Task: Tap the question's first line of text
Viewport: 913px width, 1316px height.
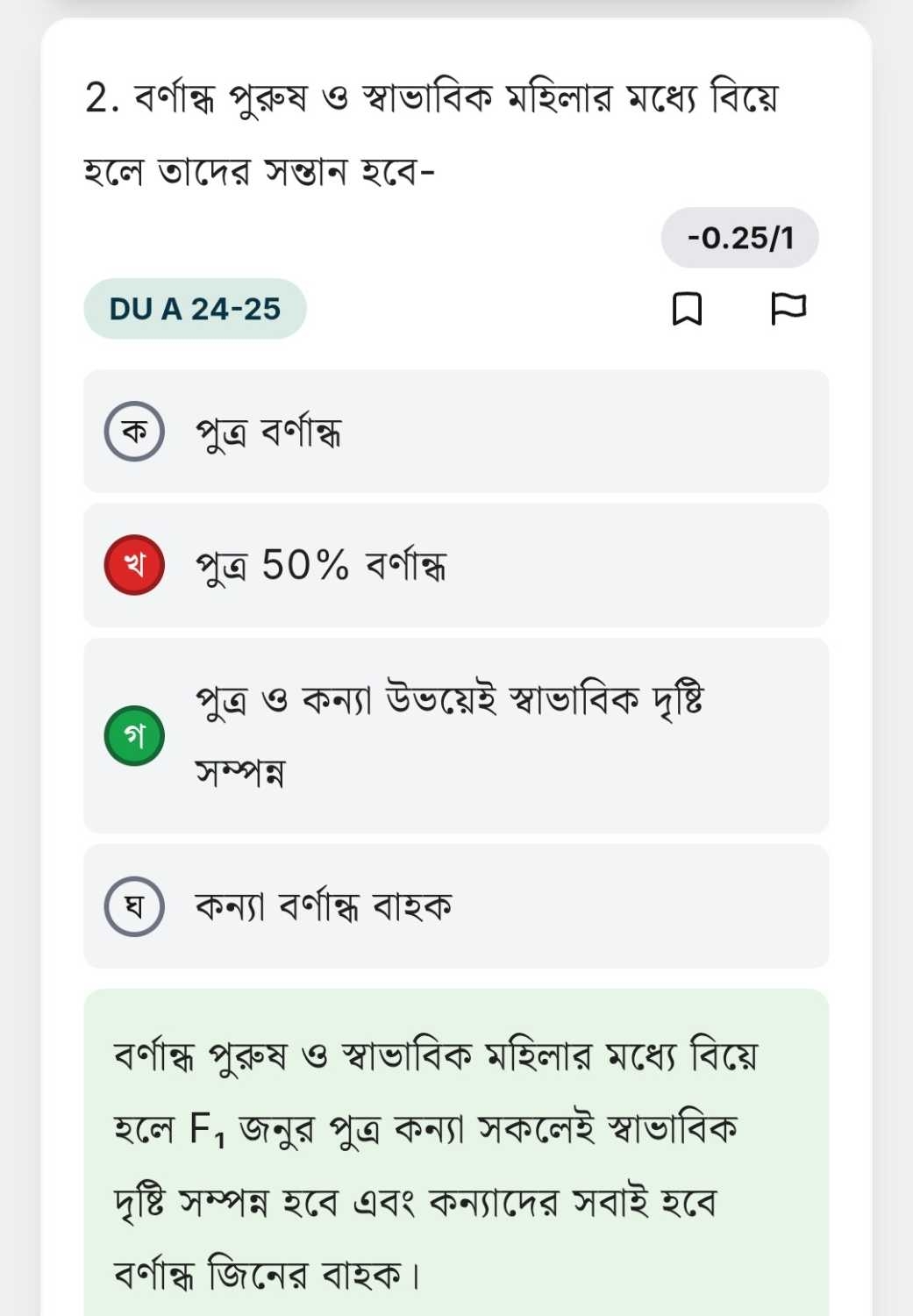Action: 454,98
